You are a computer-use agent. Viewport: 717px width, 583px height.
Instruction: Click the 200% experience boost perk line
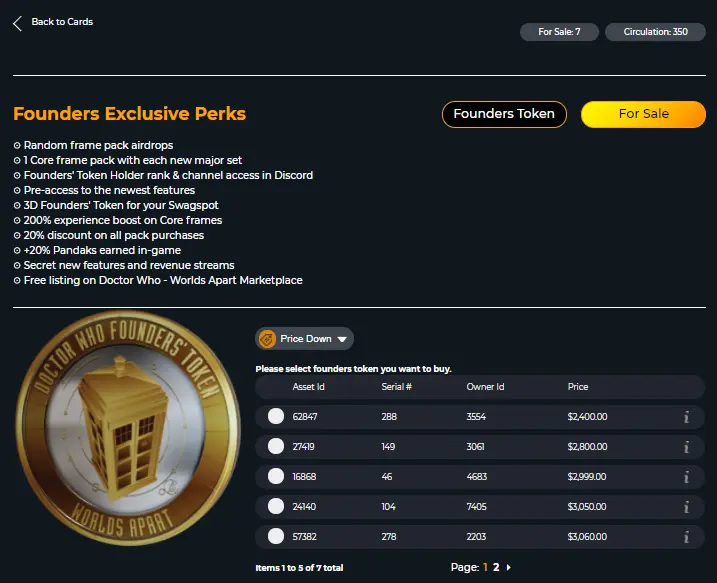coord(123,220)
